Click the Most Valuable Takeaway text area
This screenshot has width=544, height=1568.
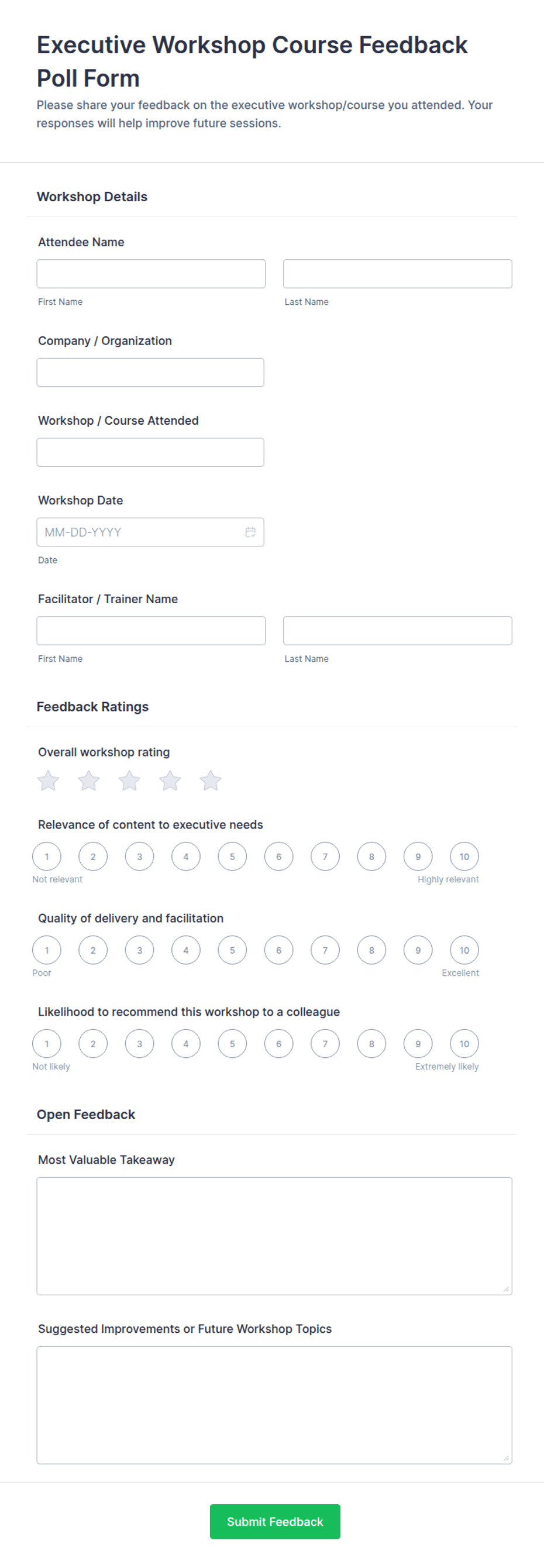[x=274, y=1236]
